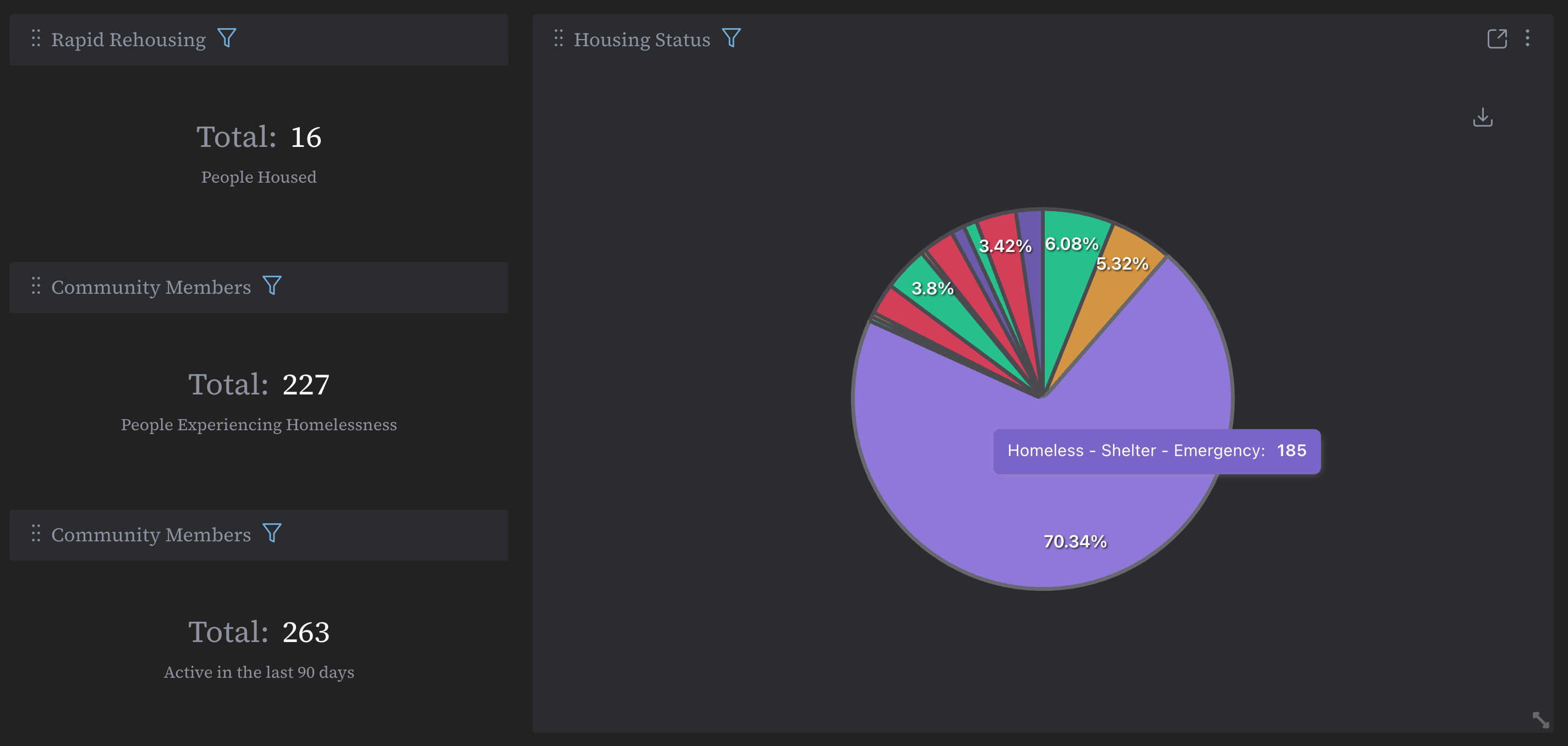The height and width of the screenshot is (746, 1568).
Task: Open filter for People Experiencing Homelessness widget
Action: [271, 286]
